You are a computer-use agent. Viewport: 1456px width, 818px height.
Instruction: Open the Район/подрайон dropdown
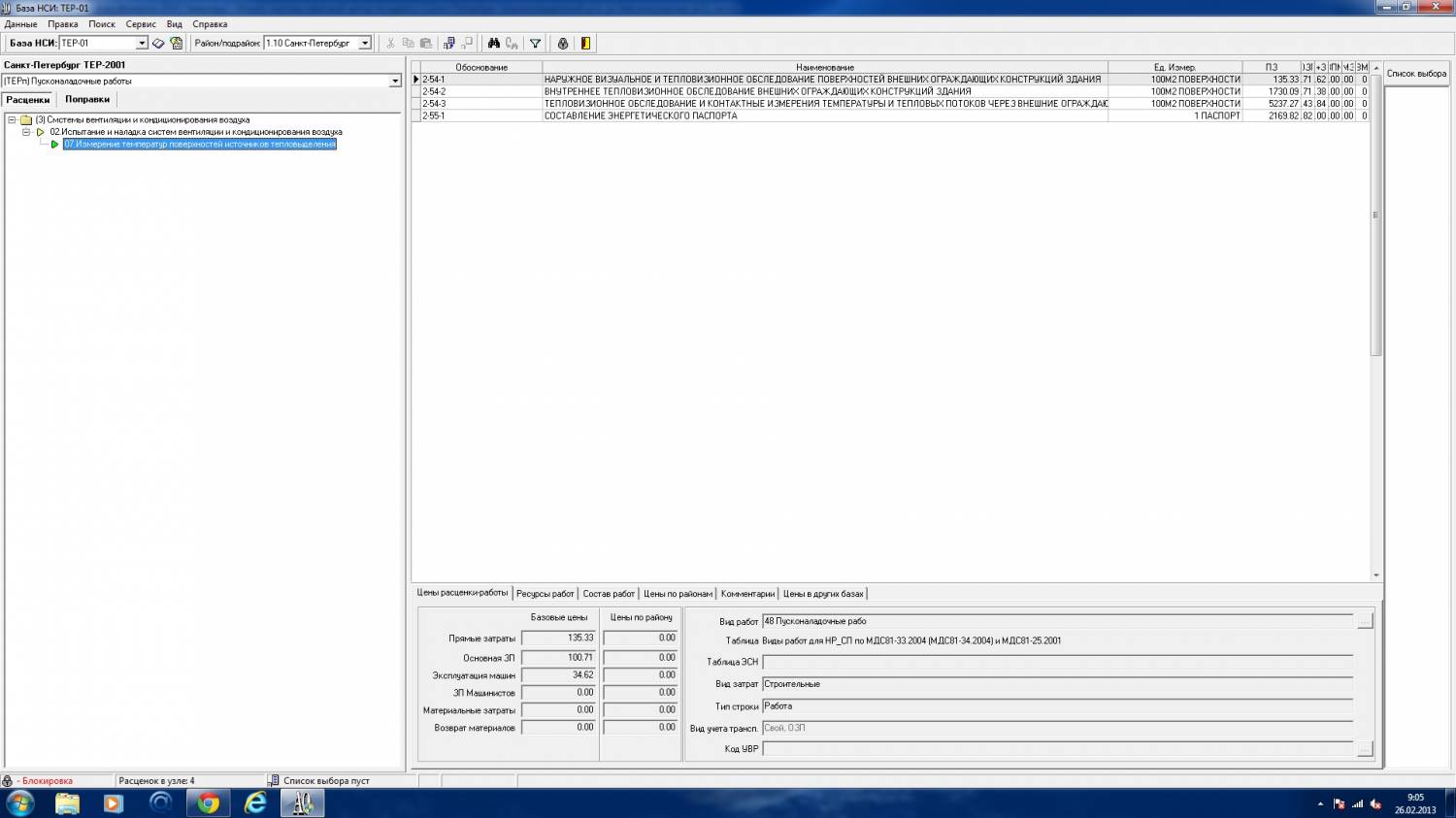tap(365, 44)
